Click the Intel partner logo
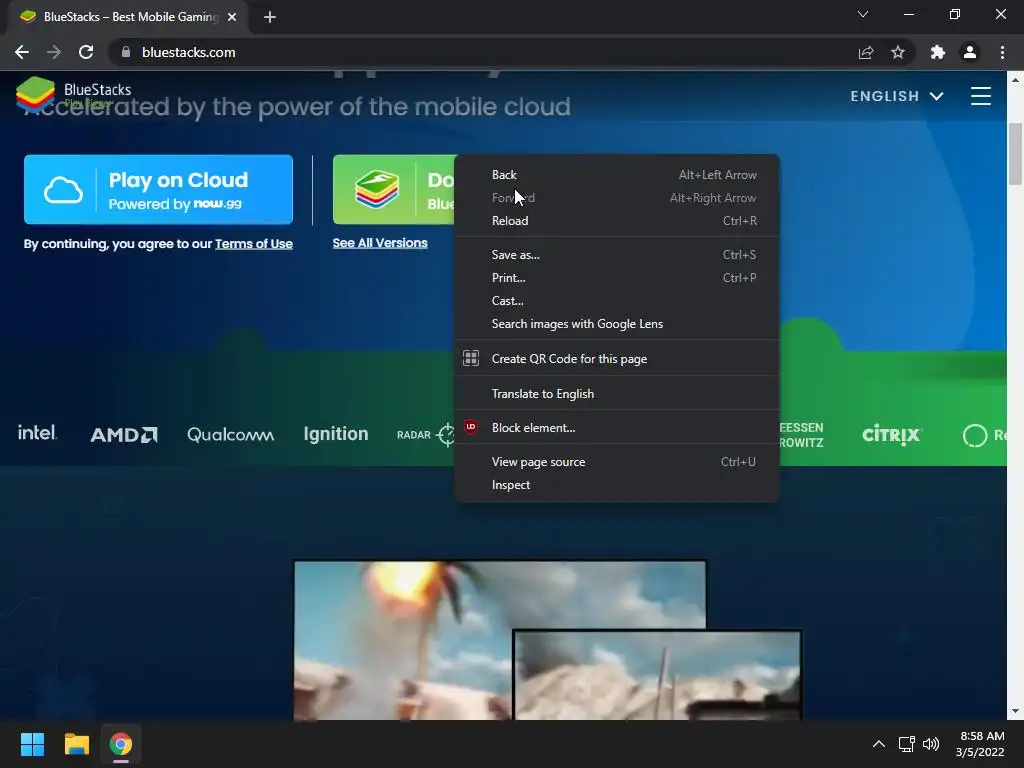The height and width of the screenshot is (768, 1024). coord(37,433)
